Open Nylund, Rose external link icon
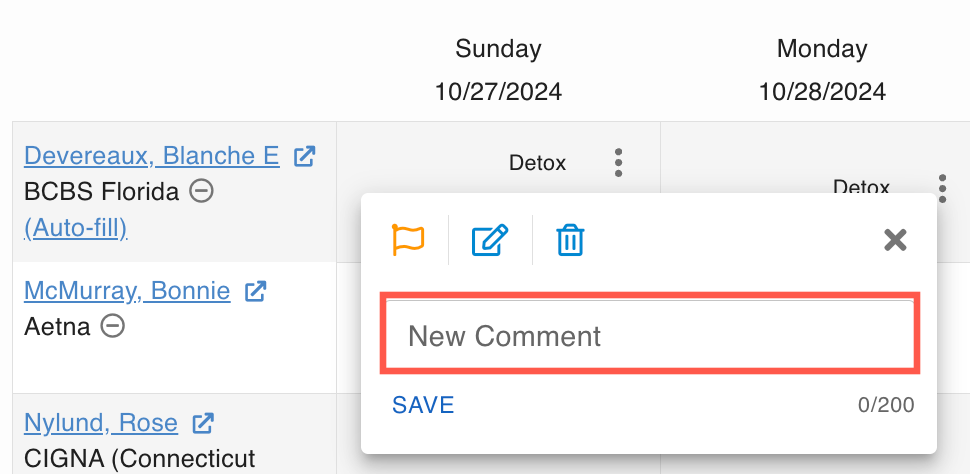 point(203,424)
